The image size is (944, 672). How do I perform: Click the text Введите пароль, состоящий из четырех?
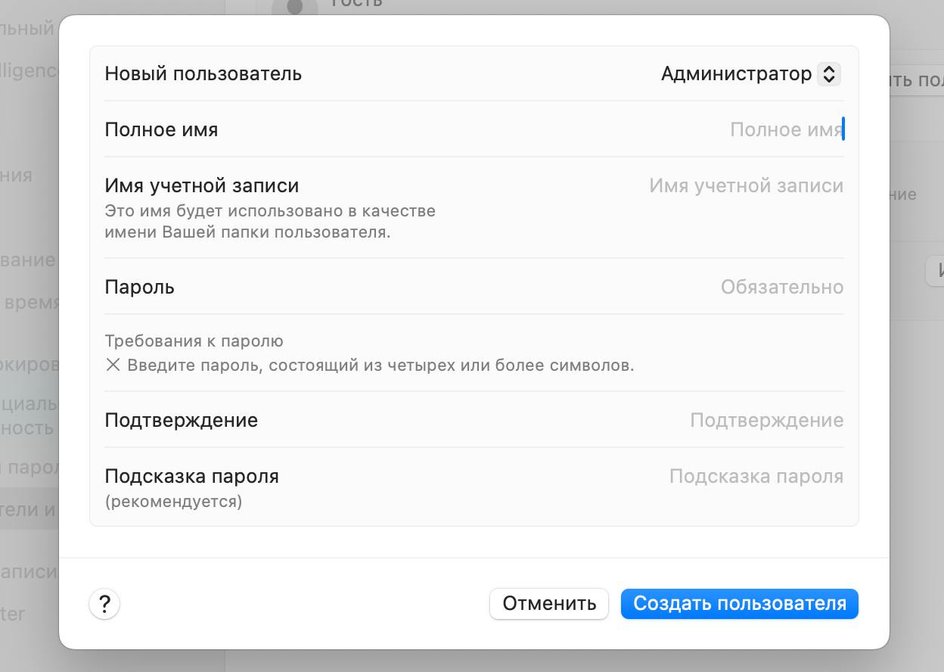291,365
